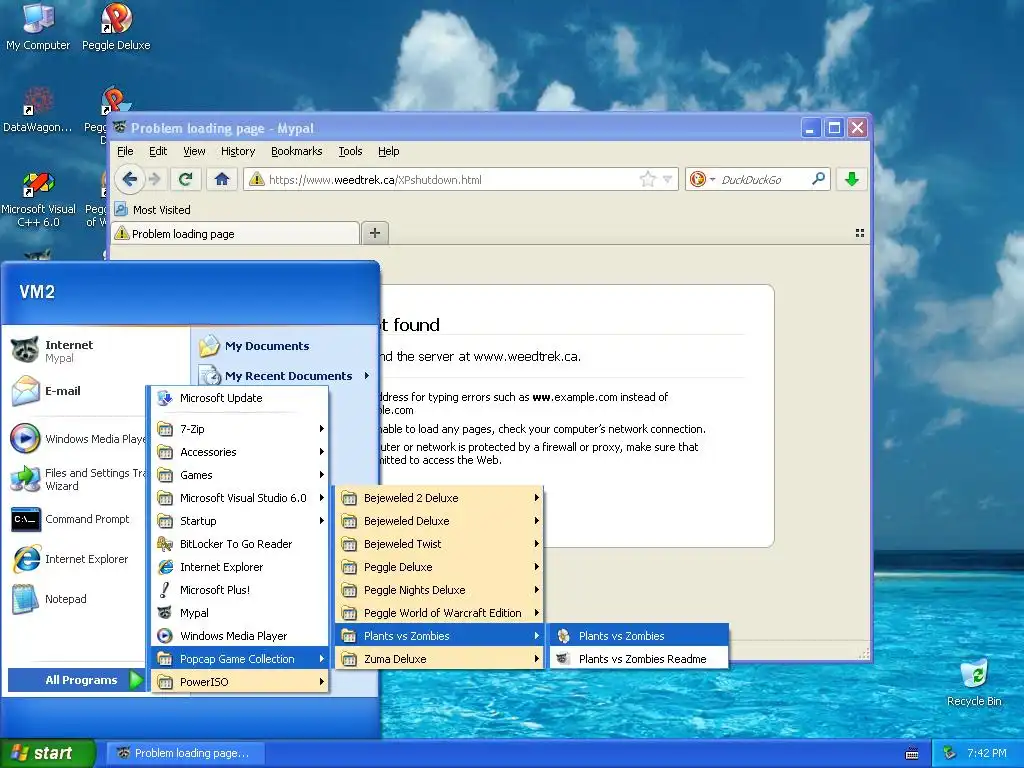Expand the Zuma Deluxe folder
Viewport: 1024px width, 768px height.
coord(439,659)
